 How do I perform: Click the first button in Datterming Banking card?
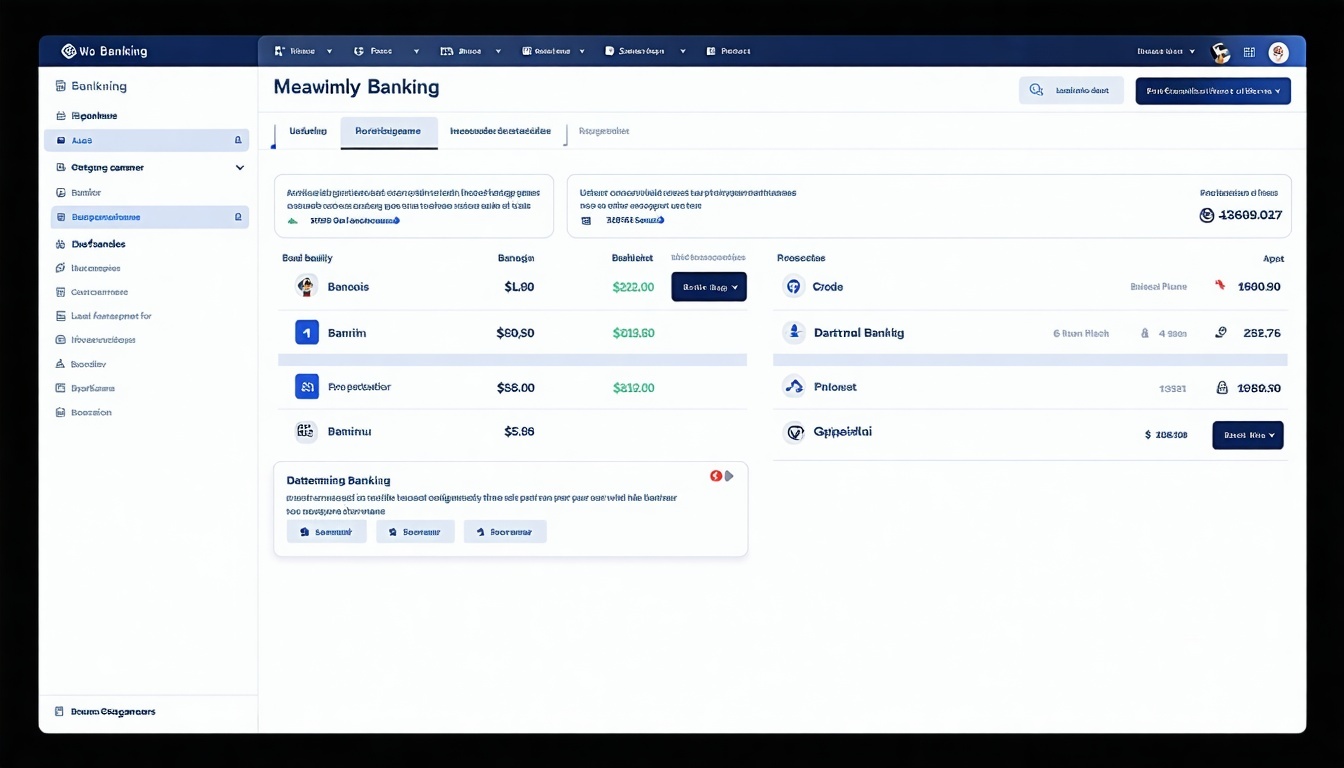[326, 532]
